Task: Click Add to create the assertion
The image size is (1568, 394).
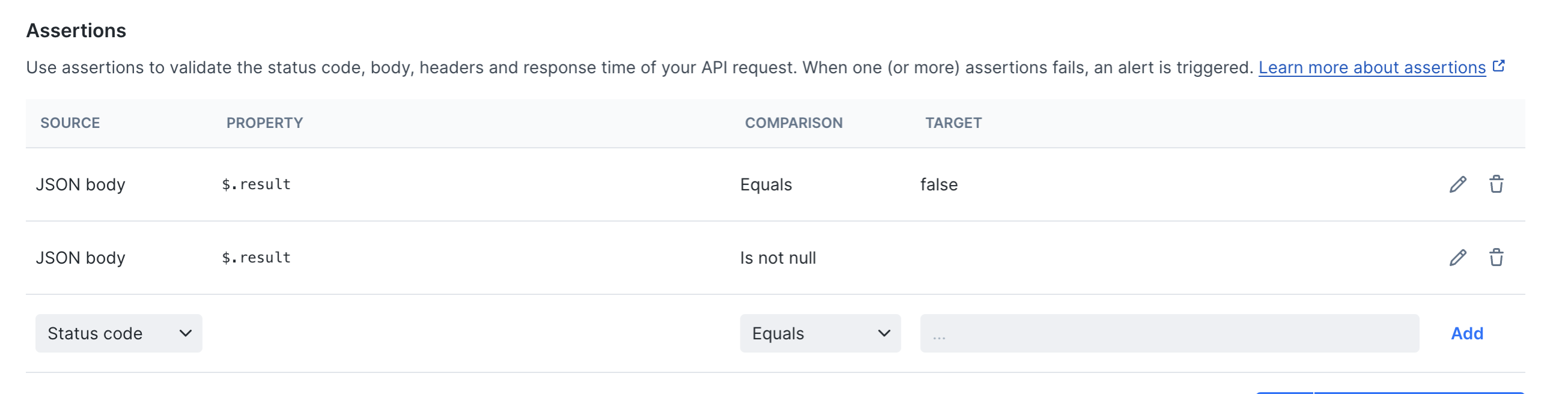Action: (1467, 333)
